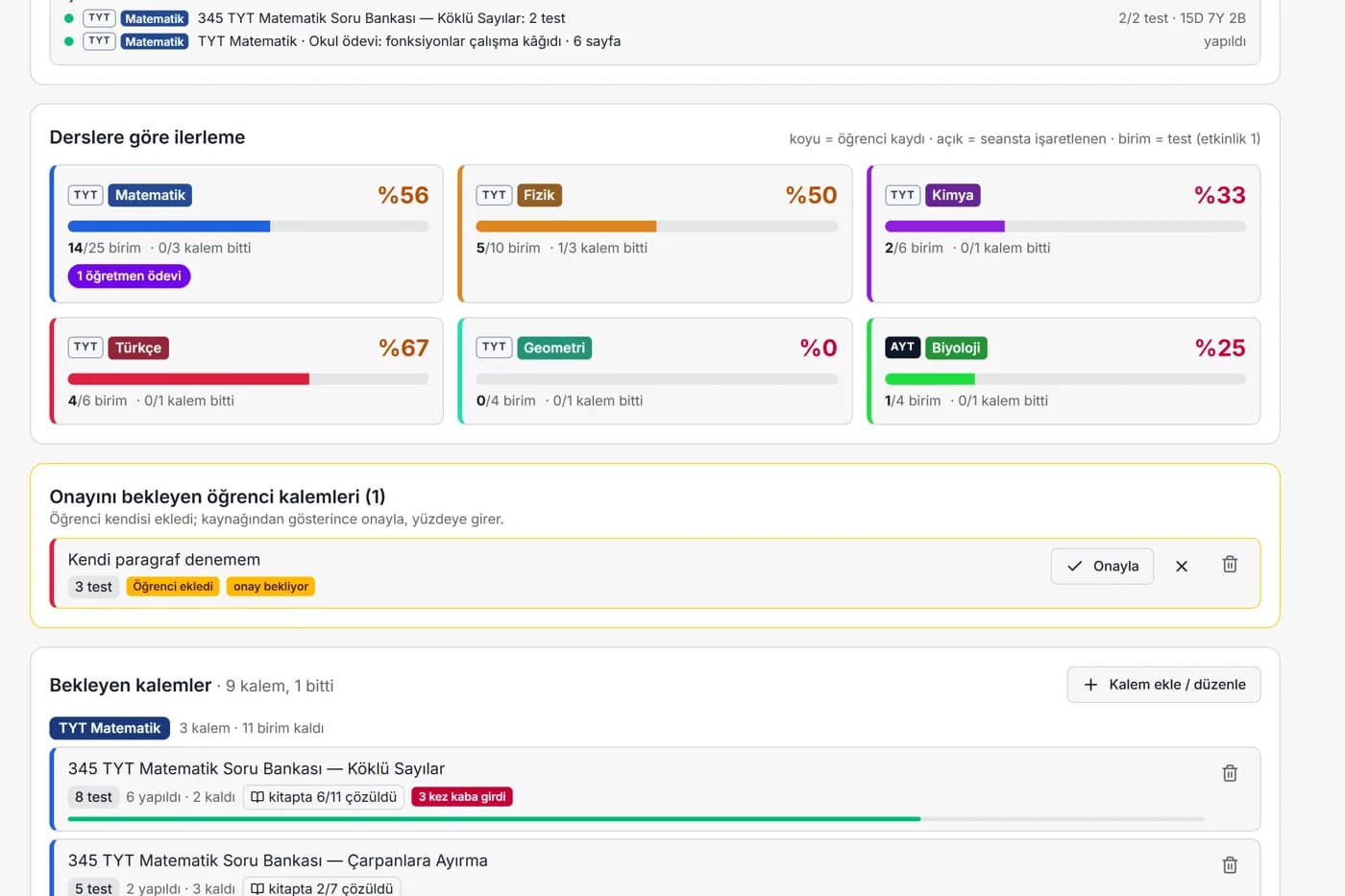Delete the Kendi paragraf denemem item
1345x896 pixels.
coord(1230,565)
